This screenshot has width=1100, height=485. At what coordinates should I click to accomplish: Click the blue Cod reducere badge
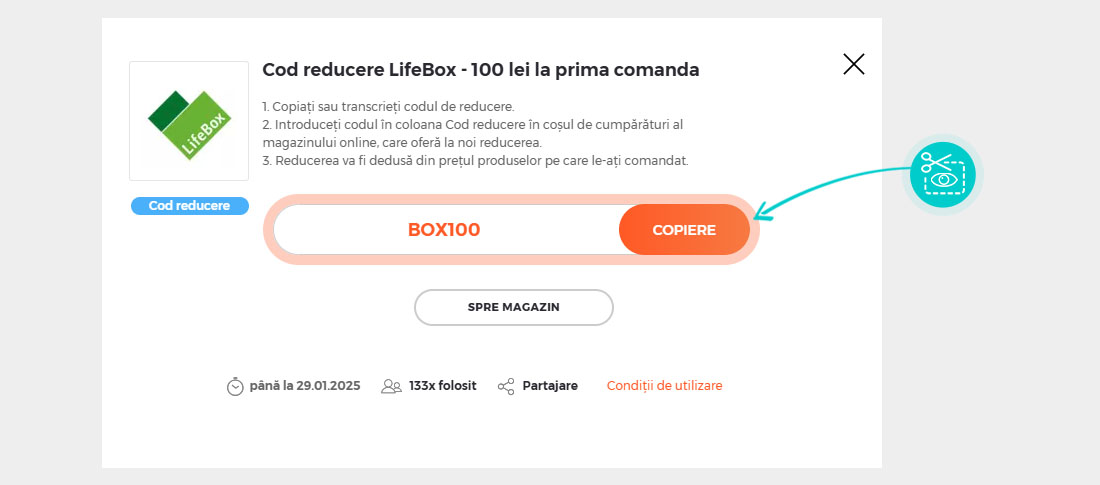[189, 206]
